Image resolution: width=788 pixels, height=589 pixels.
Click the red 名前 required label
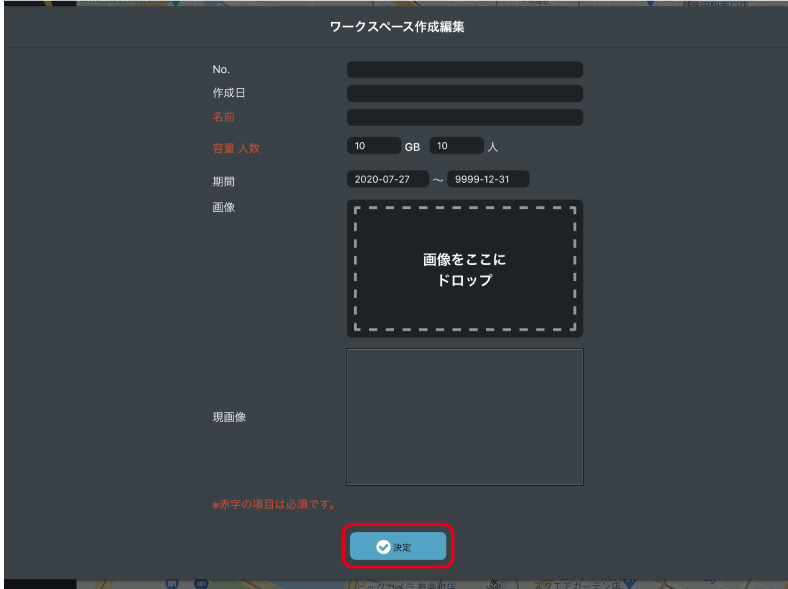pyautogui.click(x=223, y=118)
